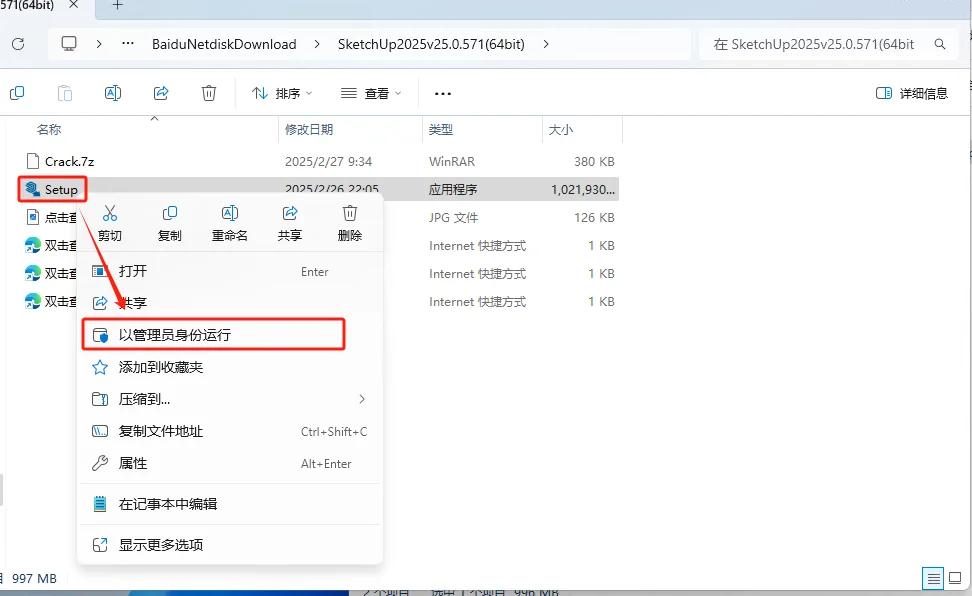Viewport: 972px width, 596px height.
Task: Switch to large thumbnails view icon
Action: pyautogui.click(x=955, y=579)
